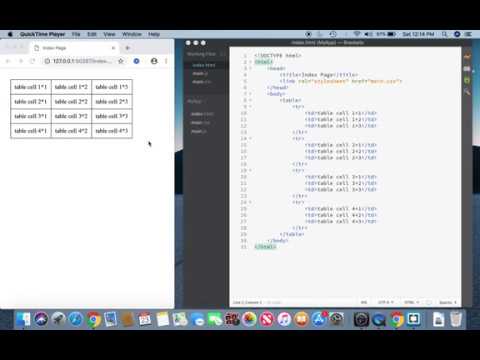Open the View menu
The width and height of the screenshot is (480, 360).
pos(109,34)
